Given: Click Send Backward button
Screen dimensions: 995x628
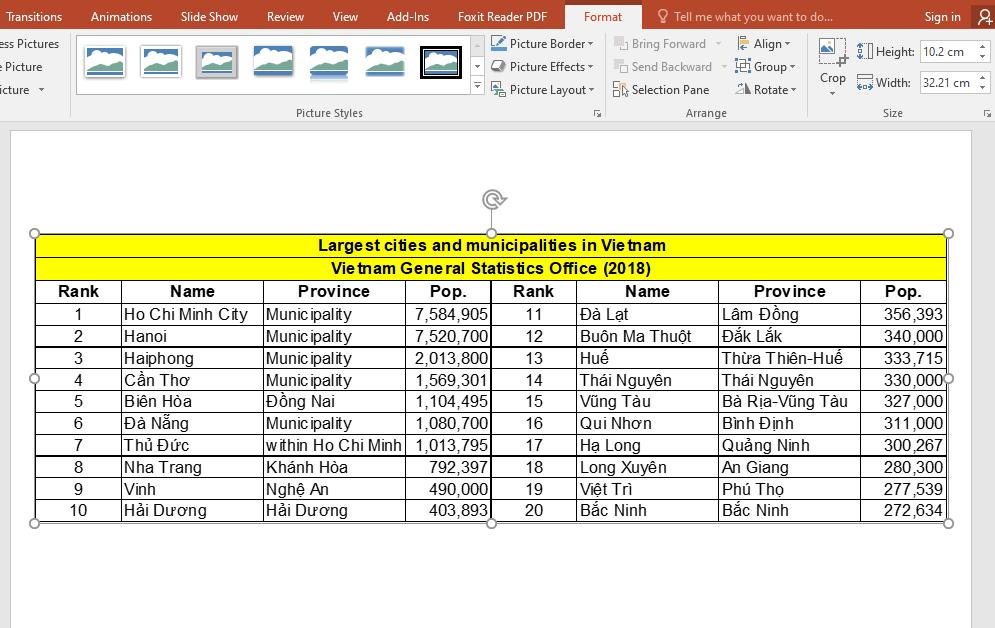Looking at the screenshot, I should coord(662,67).
